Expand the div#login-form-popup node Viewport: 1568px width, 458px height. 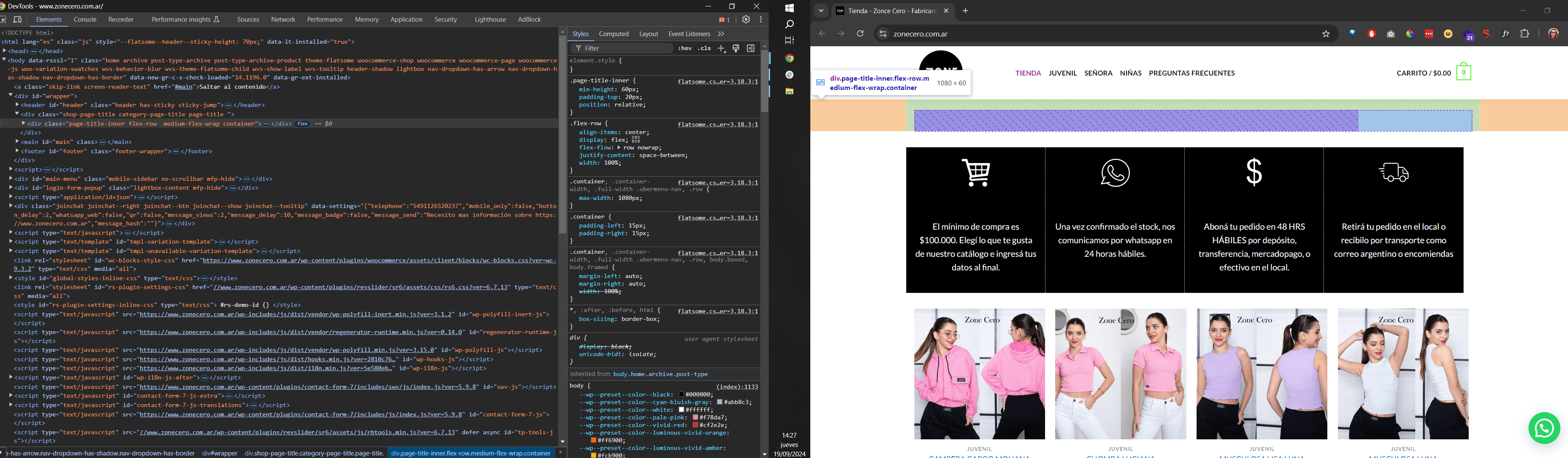(11, 188)
